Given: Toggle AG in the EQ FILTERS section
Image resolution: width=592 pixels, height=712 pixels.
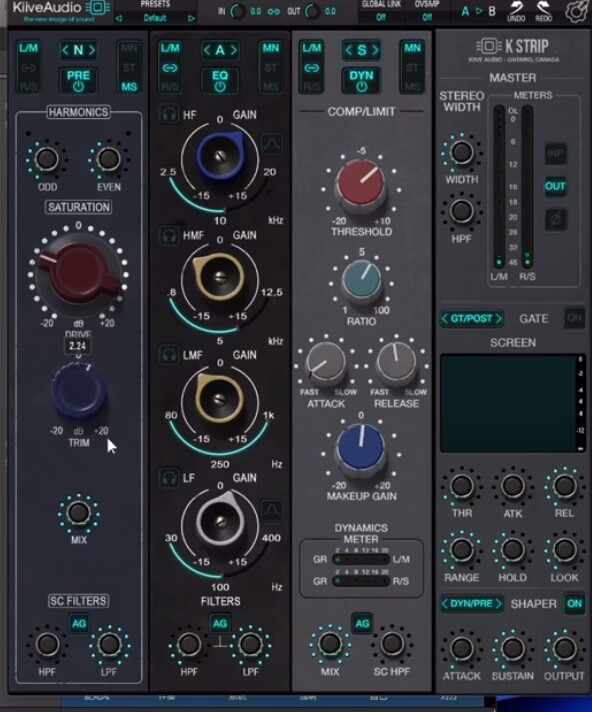Looking at the screenshot, I should [x=220, y=623].
